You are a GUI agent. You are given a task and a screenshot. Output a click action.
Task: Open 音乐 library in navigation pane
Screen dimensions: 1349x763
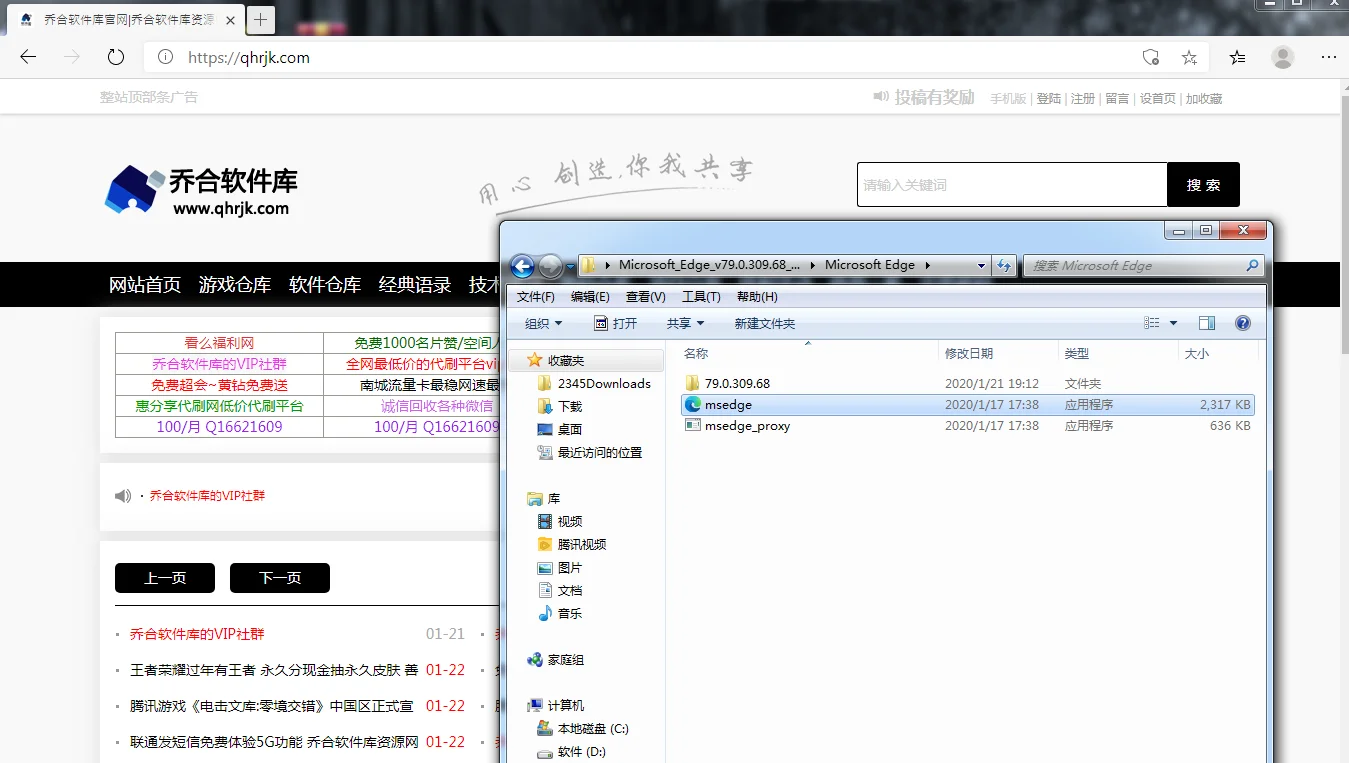pyautogui.click(x=560, y=613)
